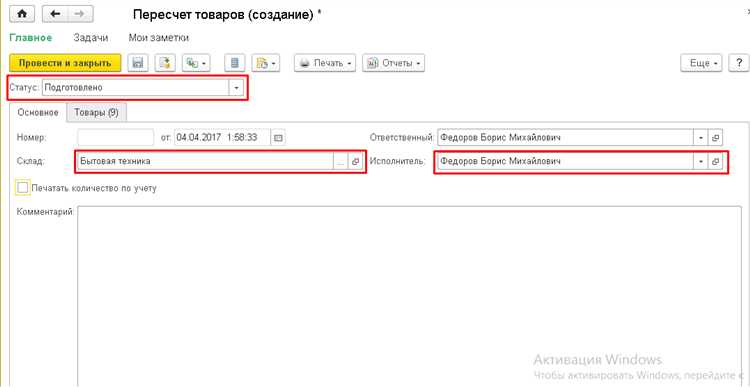Open help with the question mark button
Viewport: 750px width, 387px height.
point(738,63)
